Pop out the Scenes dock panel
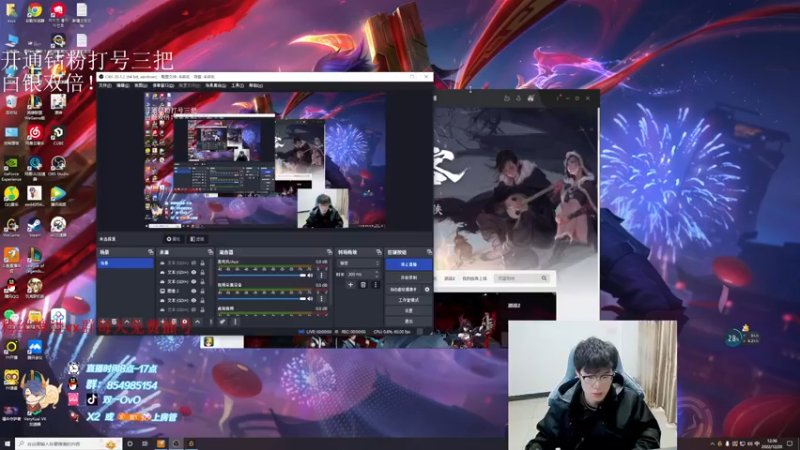The width and height of the screenshot is (800, 450). 151,252
